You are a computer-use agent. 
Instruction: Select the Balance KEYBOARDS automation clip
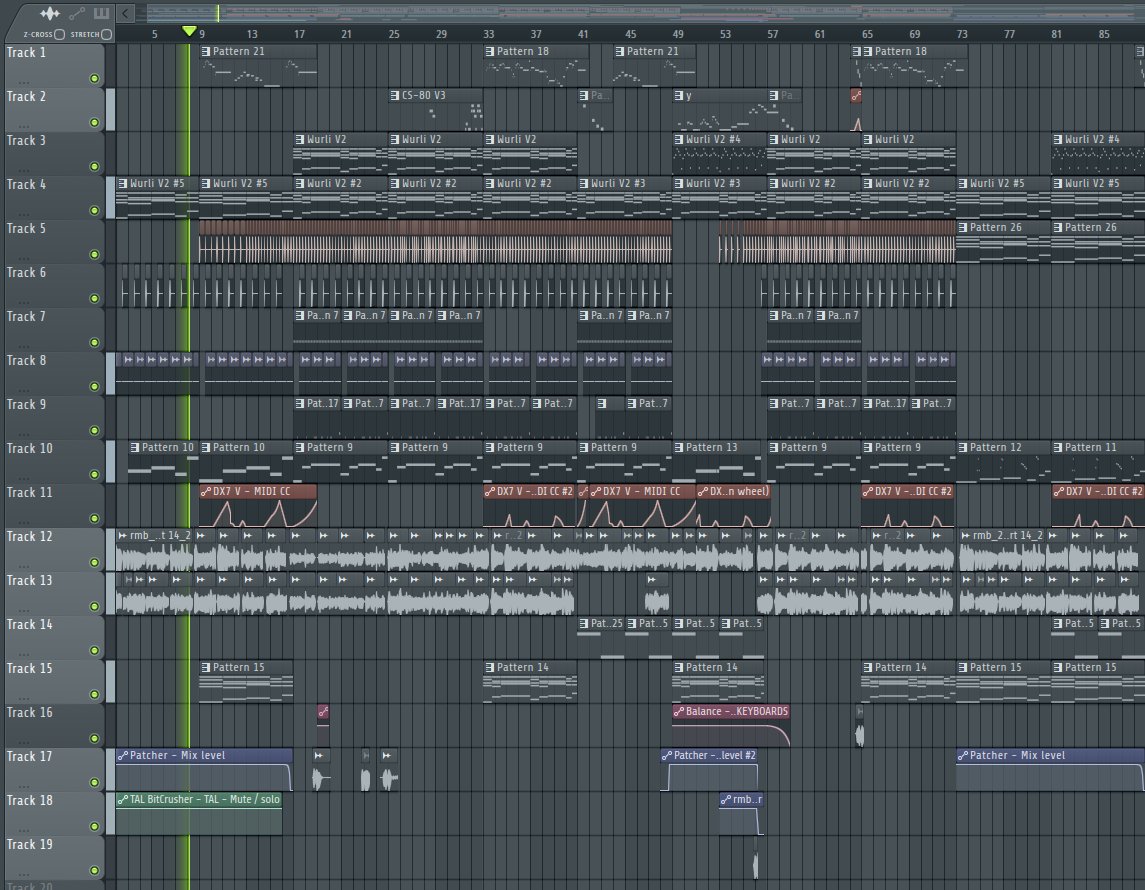click(732, 732)
